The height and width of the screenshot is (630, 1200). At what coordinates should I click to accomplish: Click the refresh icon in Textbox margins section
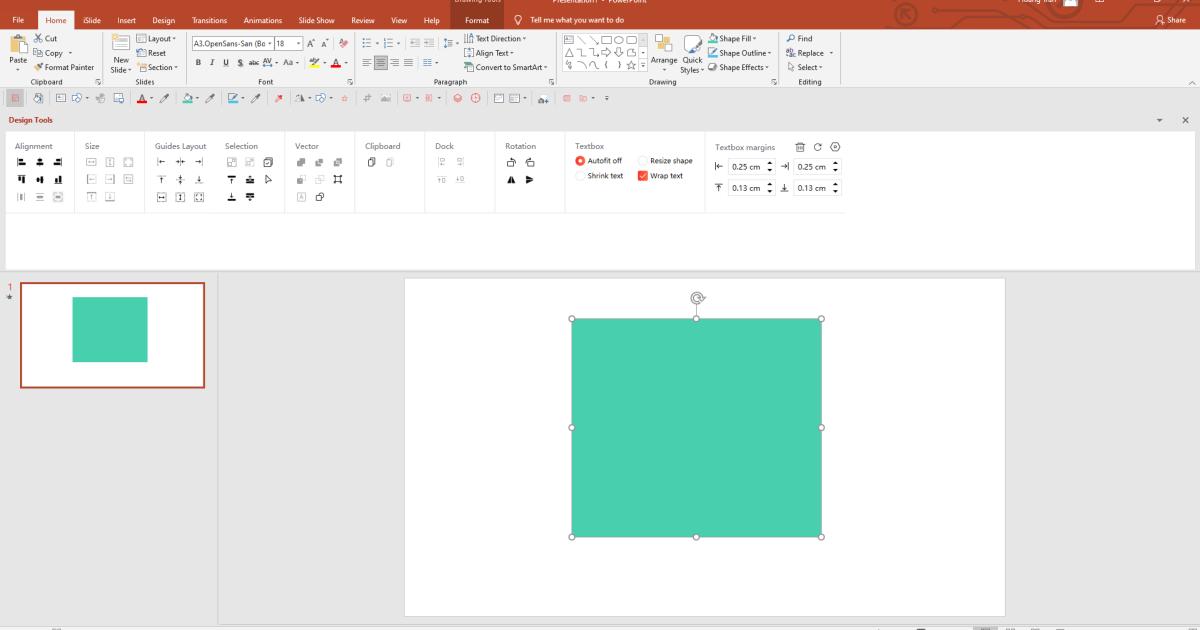point(817,146)
